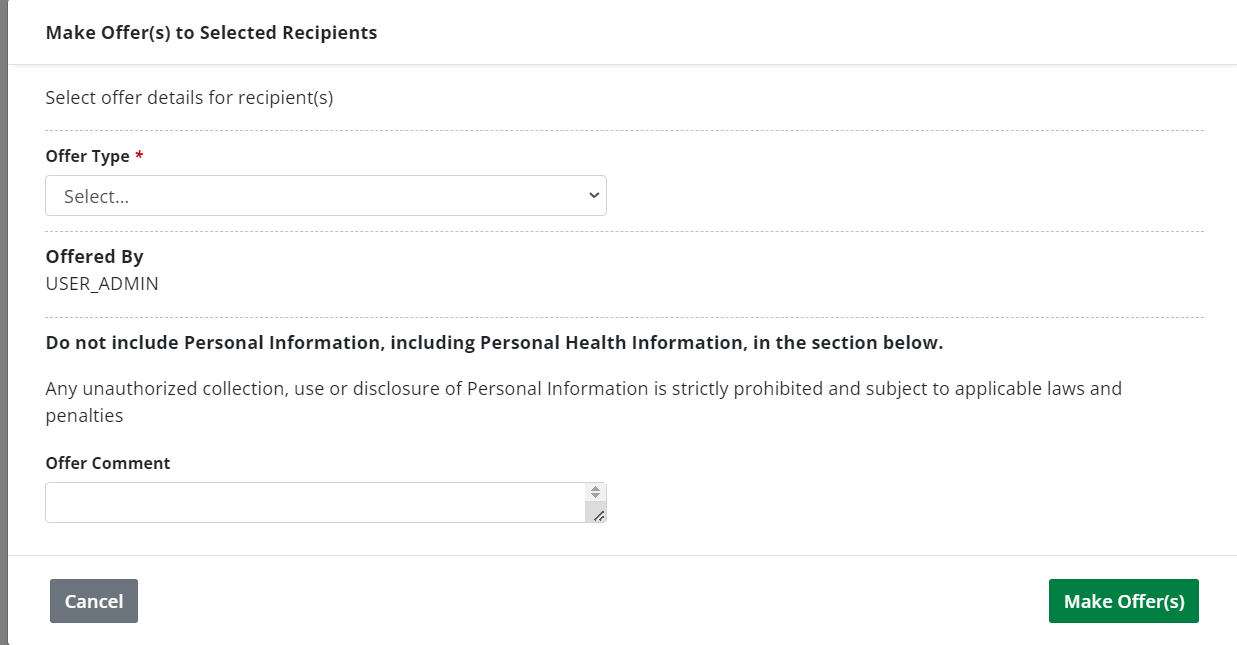Submit with the Make Offer(s) button
This screenshot has height=645, width=1237.
[x=1123, y=601]
